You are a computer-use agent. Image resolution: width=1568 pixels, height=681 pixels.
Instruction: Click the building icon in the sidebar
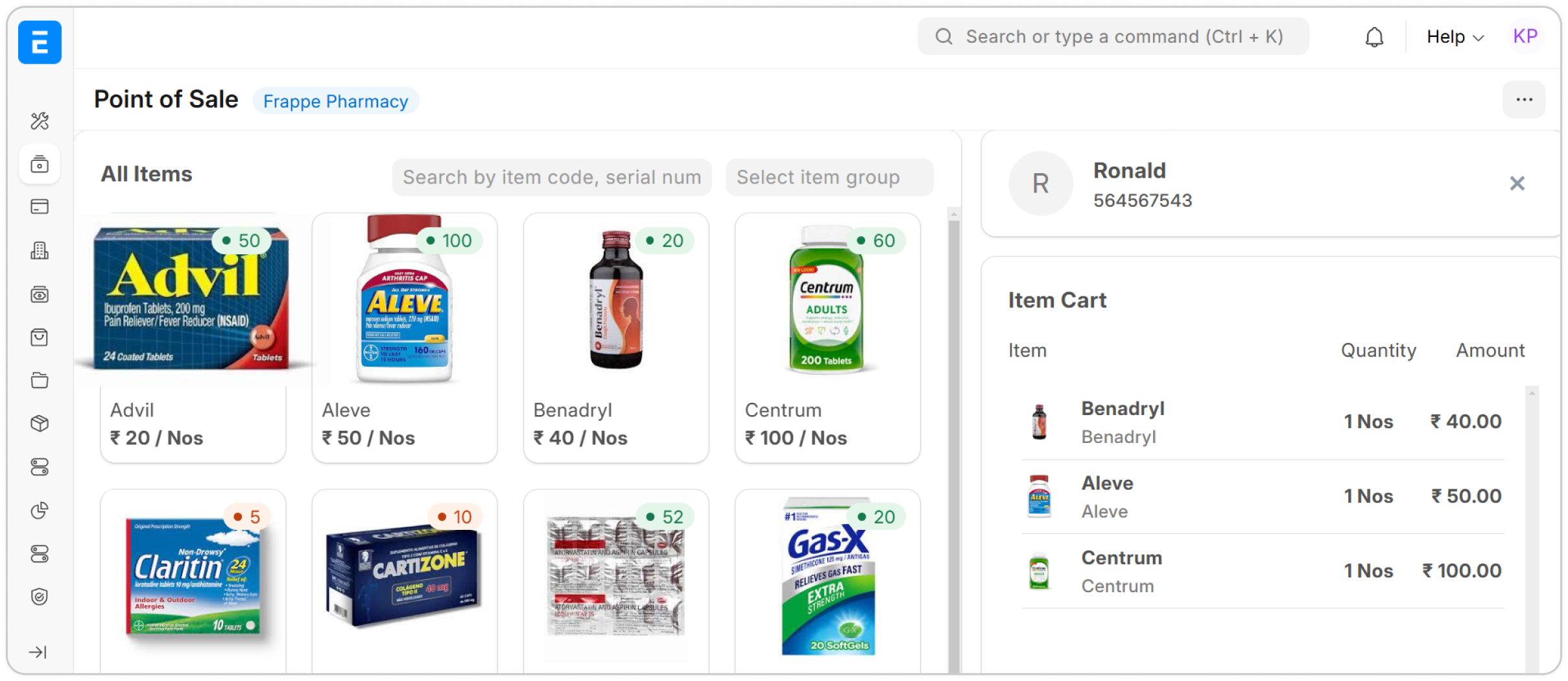40,250
